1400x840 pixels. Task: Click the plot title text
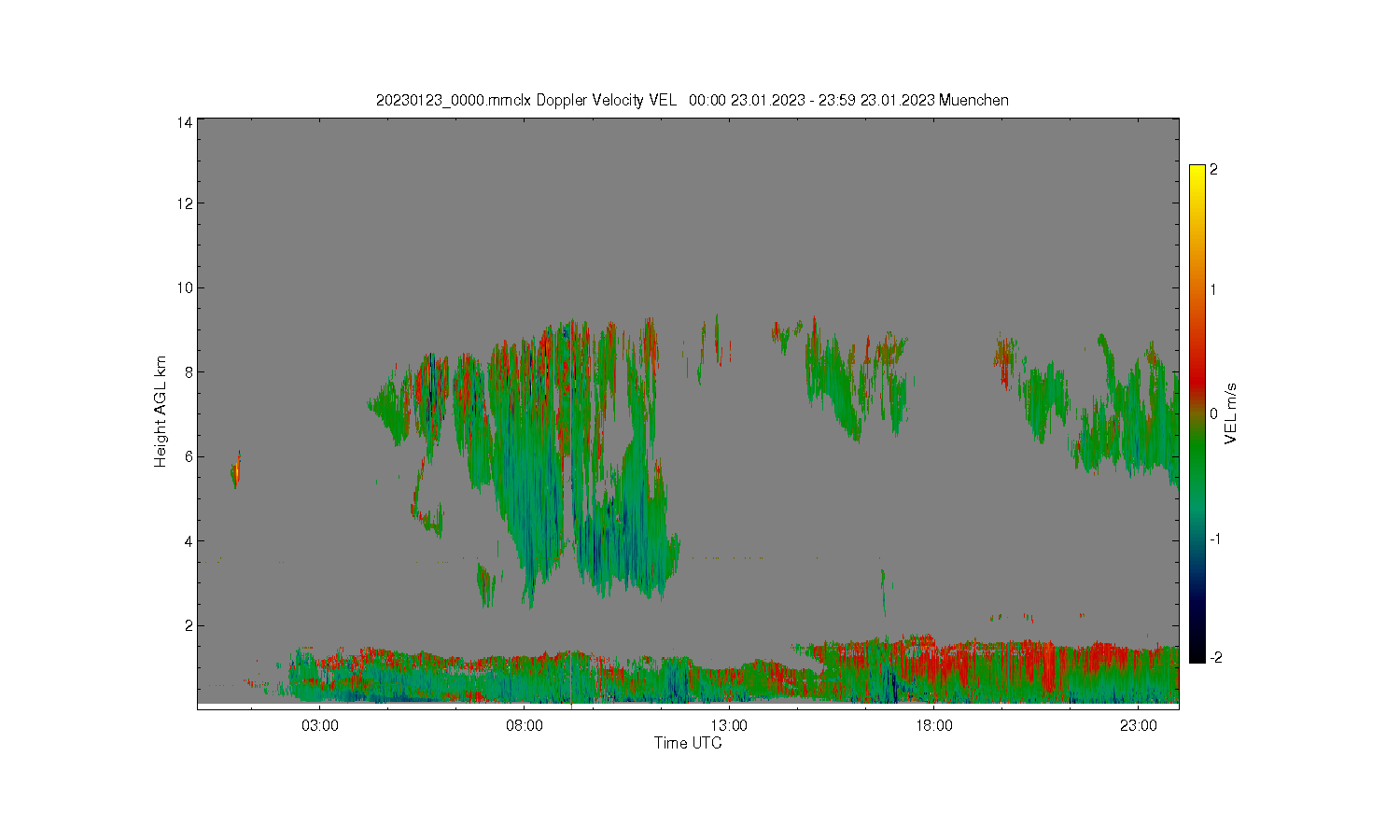pos(692,100)
